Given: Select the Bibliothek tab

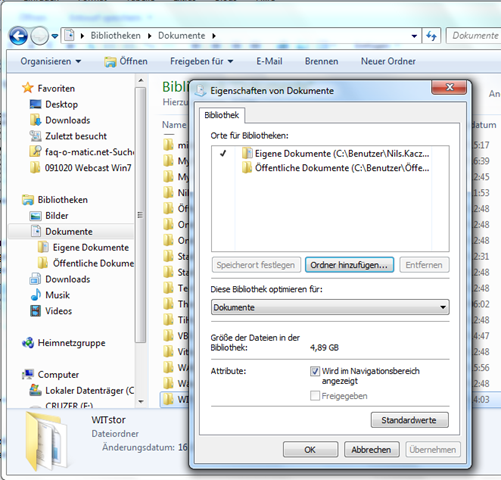Looking at the screenshot, I should click(x=222, y=115).
